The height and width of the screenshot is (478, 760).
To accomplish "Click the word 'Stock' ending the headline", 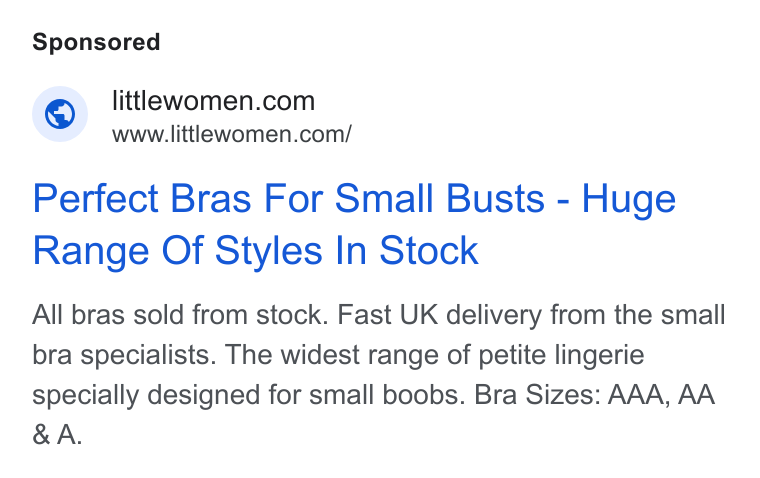I will pos(429,251).
